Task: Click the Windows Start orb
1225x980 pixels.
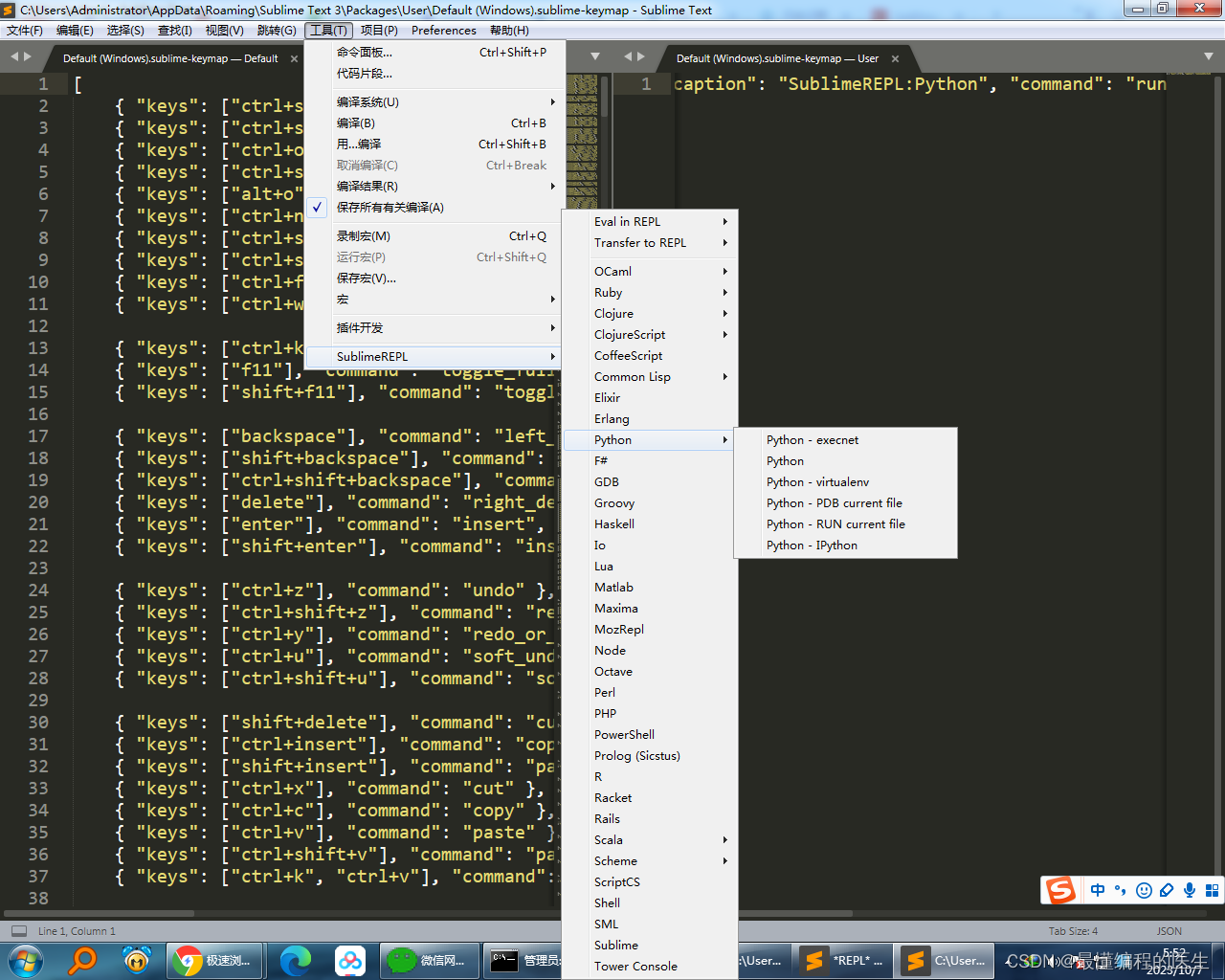Action: pyautogui.click(x=23, y=960)
